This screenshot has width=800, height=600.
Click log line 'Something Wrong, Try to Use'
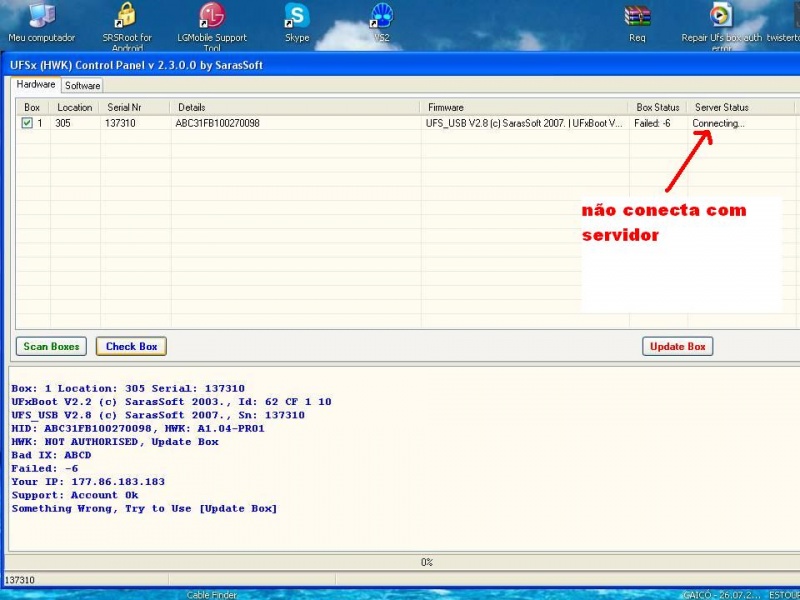[144, 509]
